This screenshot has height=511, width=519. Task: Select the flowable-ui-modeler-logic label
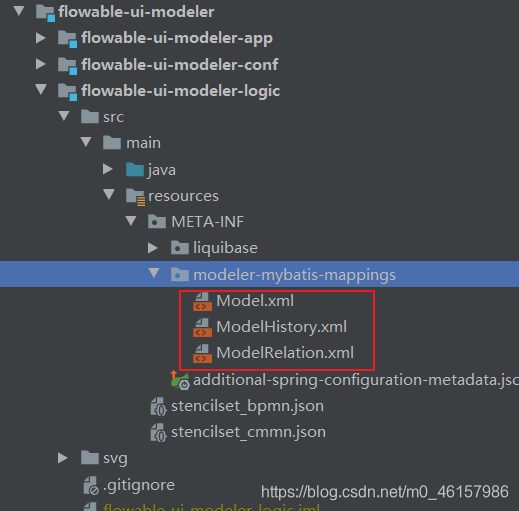click(180, 92)
